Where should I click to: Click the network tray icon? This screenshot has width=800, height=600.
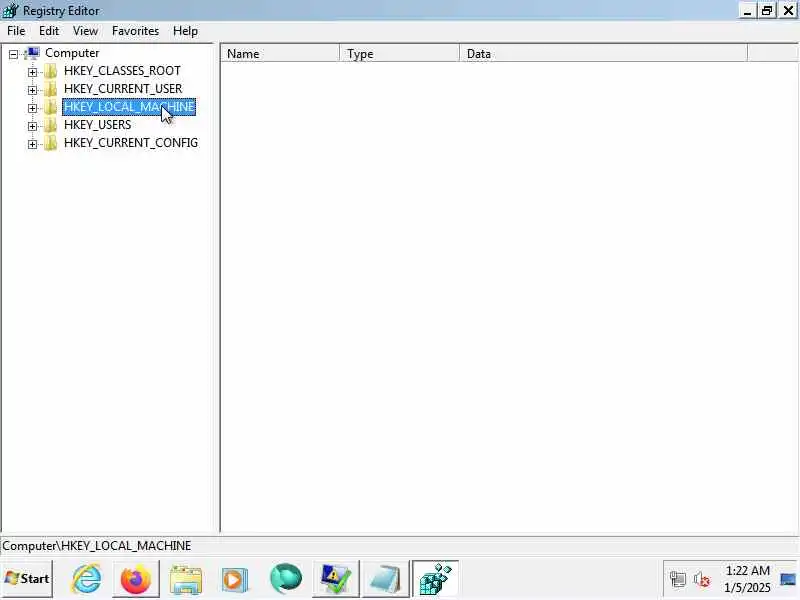(x=678, y=579)
